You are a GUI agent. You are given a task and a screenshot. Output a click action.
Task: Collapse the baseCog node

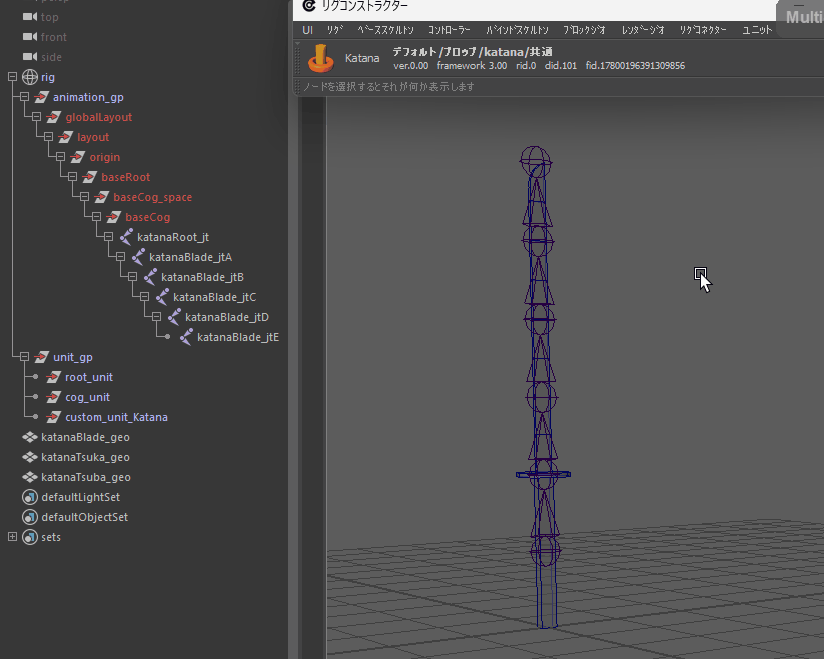pyautogui.click(x=96, y=217)
